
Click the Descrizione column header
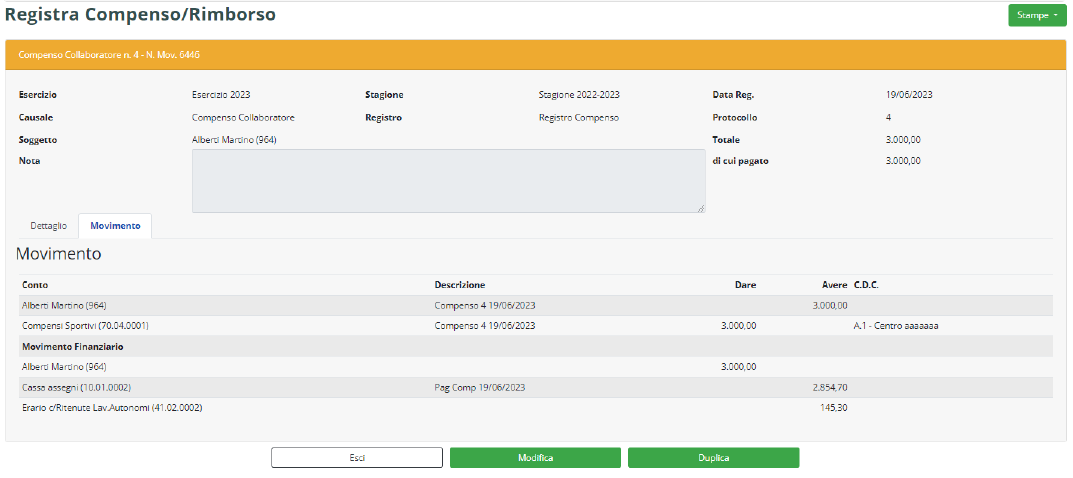coord(460,285)
